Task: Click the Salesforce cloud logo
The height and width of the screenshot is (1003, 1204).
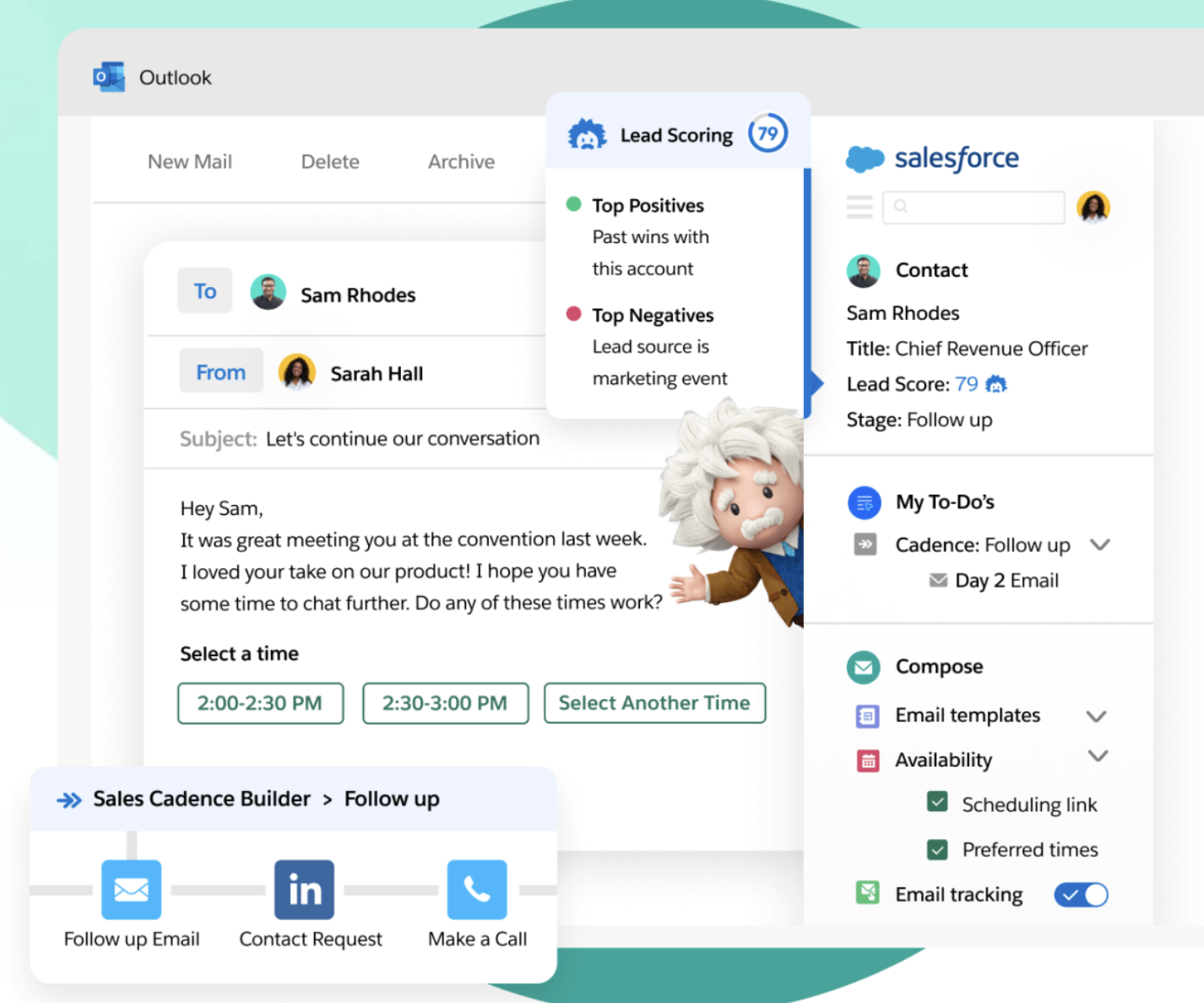Action: [x=865, y=158]
